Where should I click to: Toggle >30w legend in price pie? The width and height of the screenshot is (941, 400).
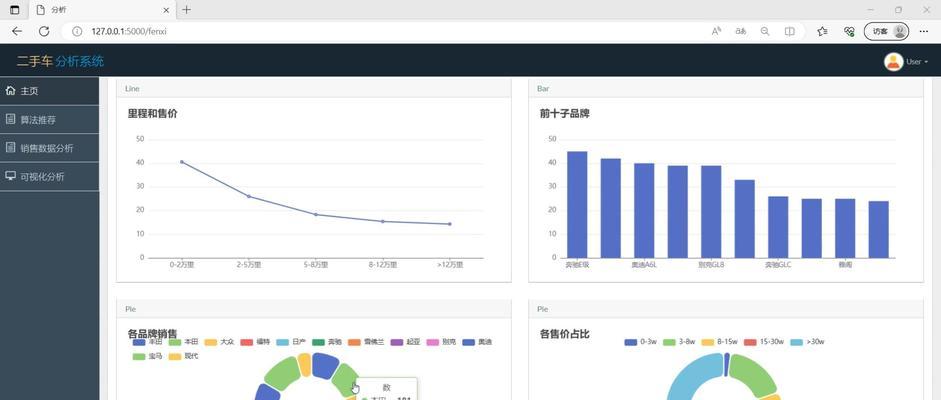(x=807, y=342)
